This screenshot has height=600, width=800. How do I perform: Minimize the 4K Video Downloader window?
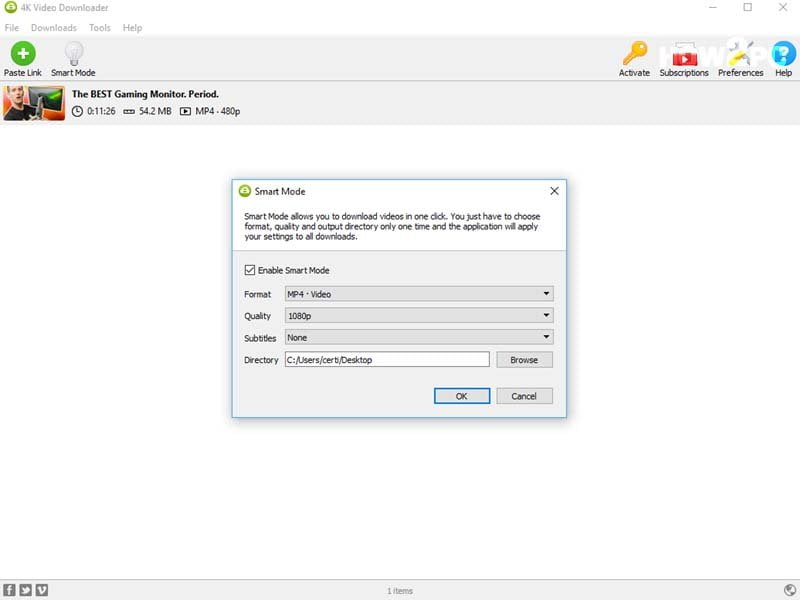pyautogui.click(x=713, y=7)
